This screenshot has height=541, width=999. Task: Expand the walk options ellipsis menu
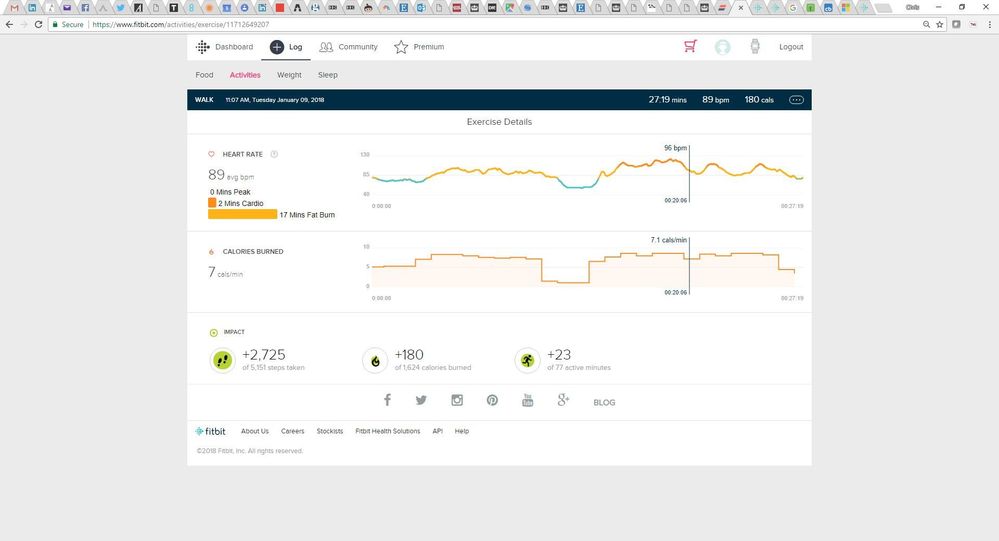(796, 100)
